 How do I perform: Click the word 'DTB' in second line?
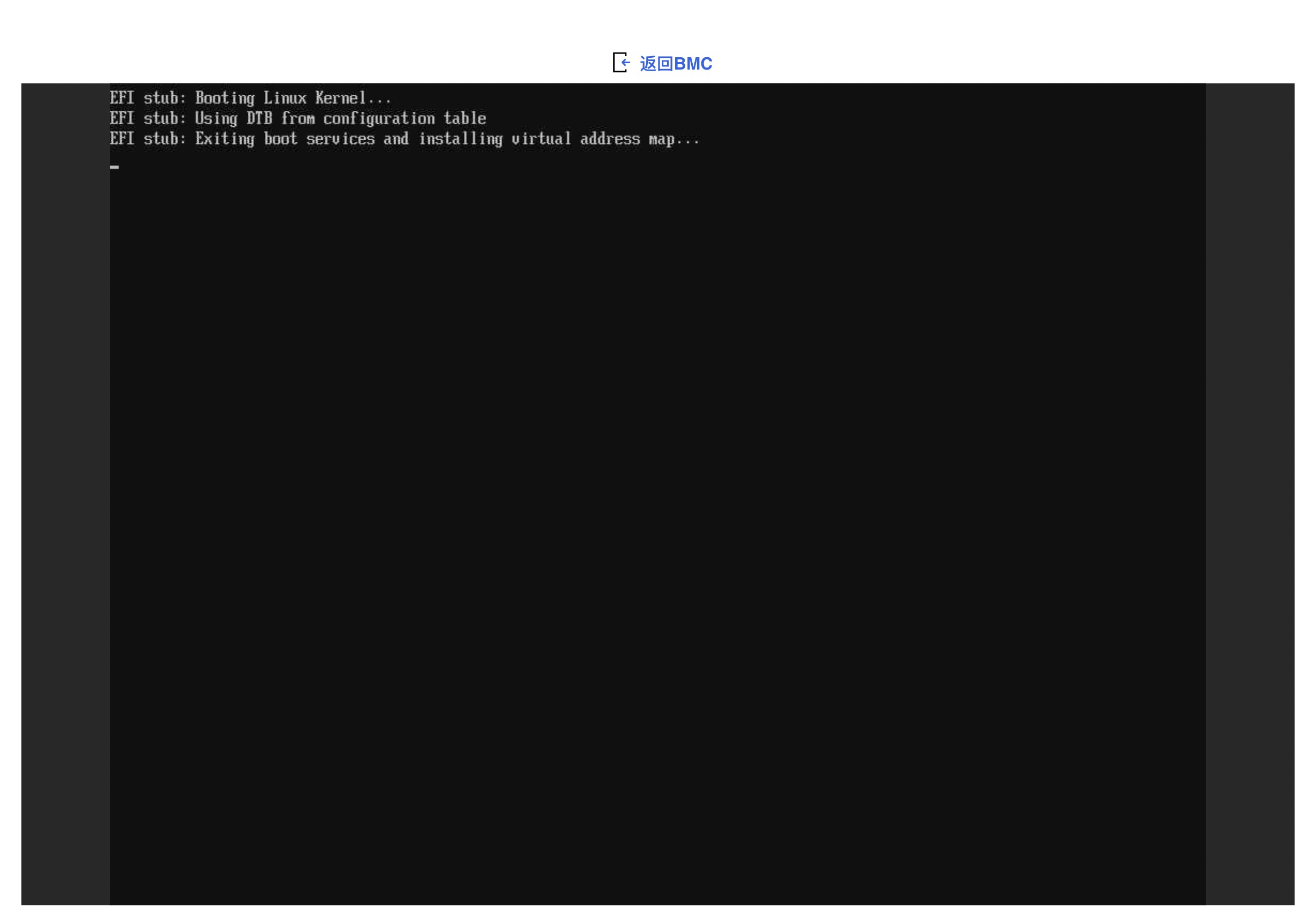pos(259,119)
